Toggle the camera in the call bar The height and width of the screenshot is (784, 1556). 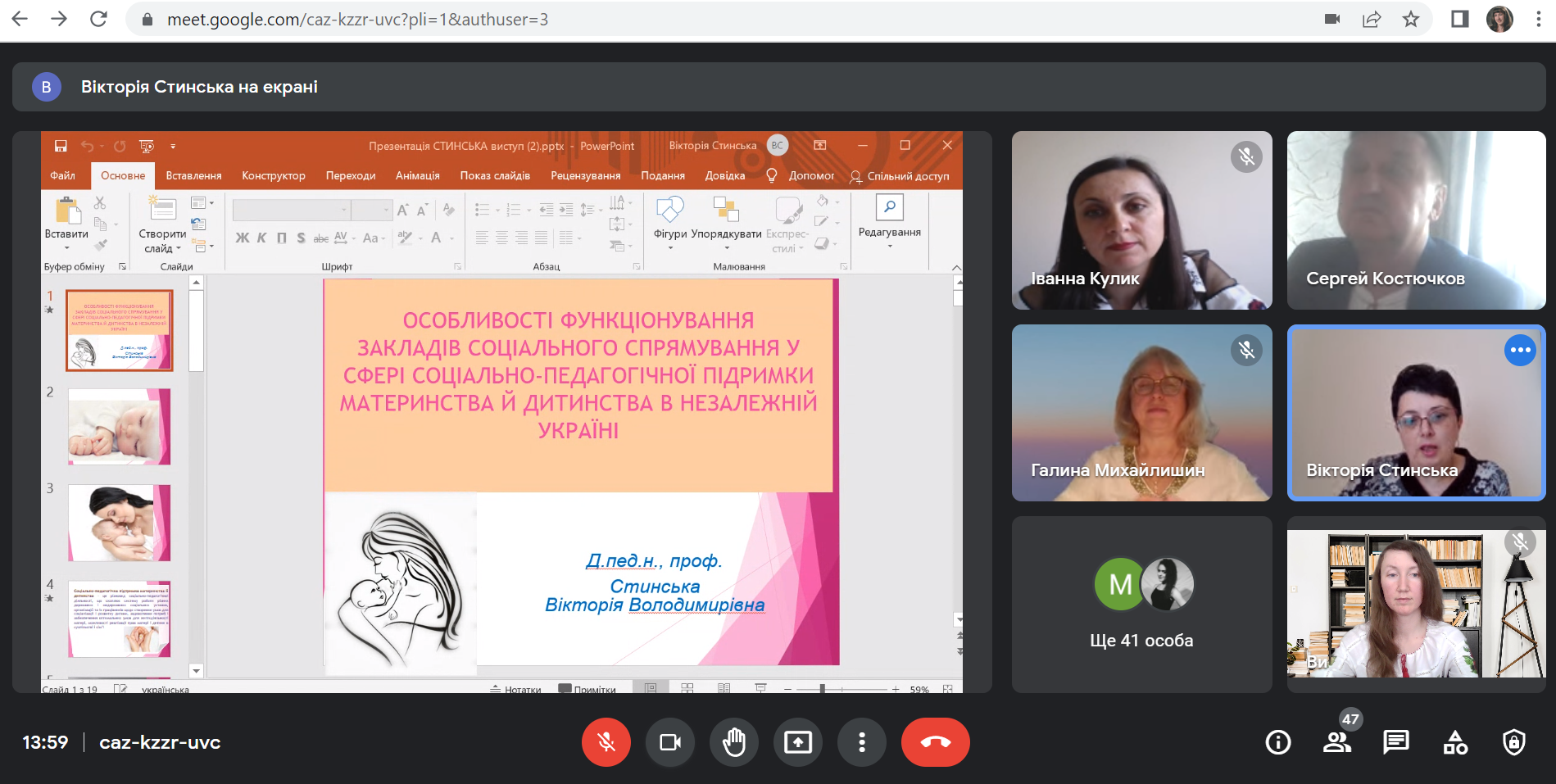coord(670,742)
